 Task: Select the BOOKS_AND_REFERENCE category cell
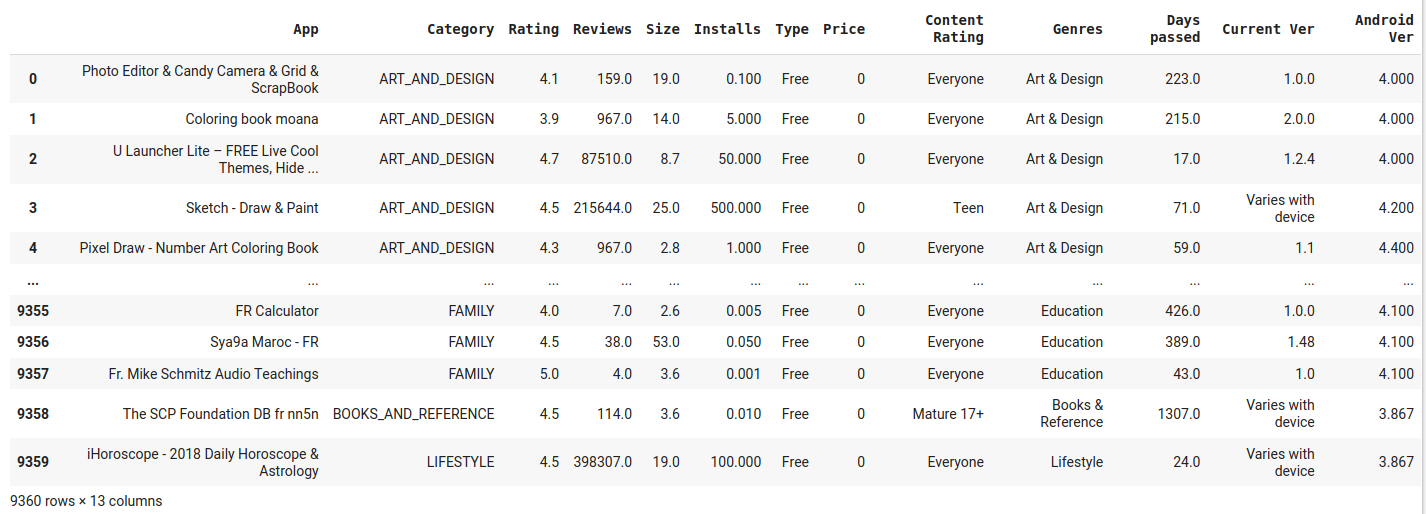pos(413,414)
